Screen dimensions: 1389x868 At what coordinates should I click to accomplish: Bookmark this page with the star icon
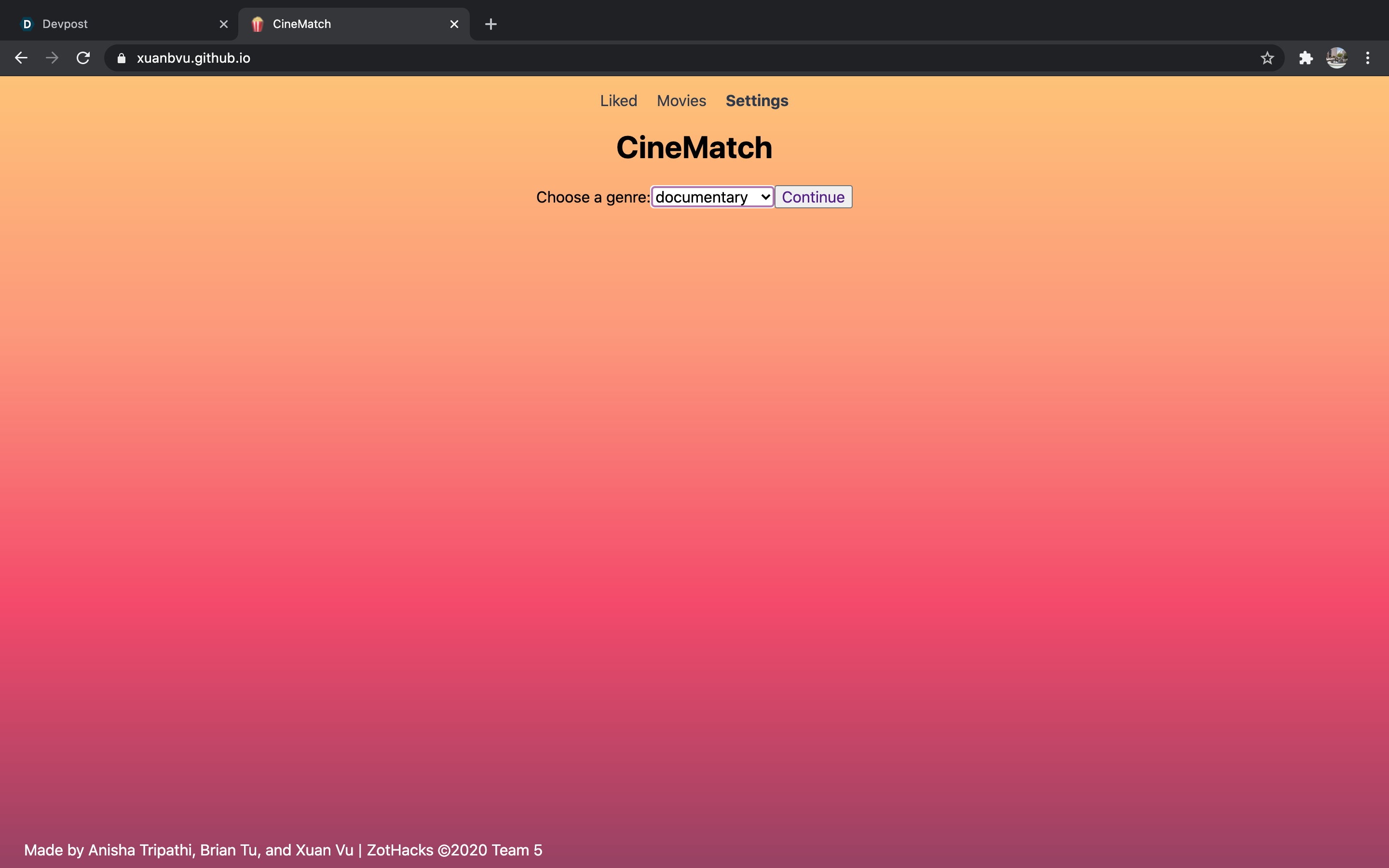(x=1267, y=58)
